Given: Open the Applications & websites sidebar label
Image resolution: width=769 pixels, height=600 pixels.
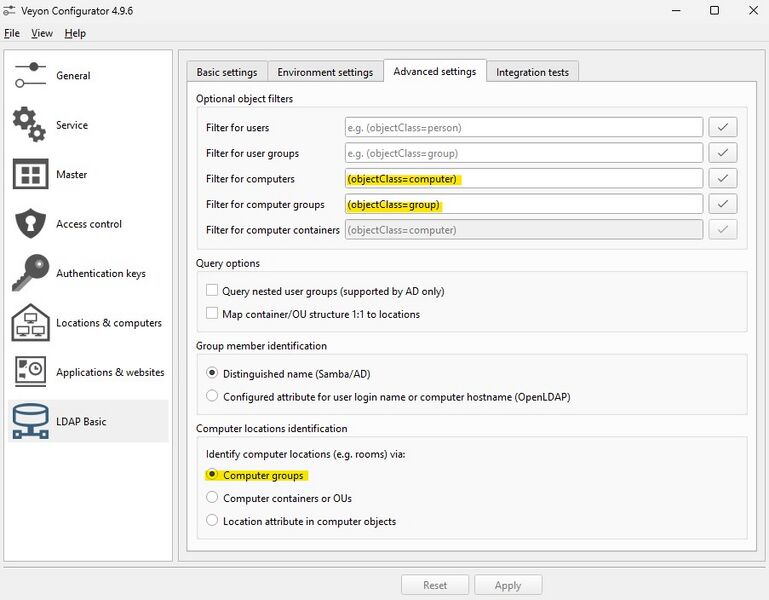Looking at the screenshot, I should pyautogui.click(x=110, y=372).
